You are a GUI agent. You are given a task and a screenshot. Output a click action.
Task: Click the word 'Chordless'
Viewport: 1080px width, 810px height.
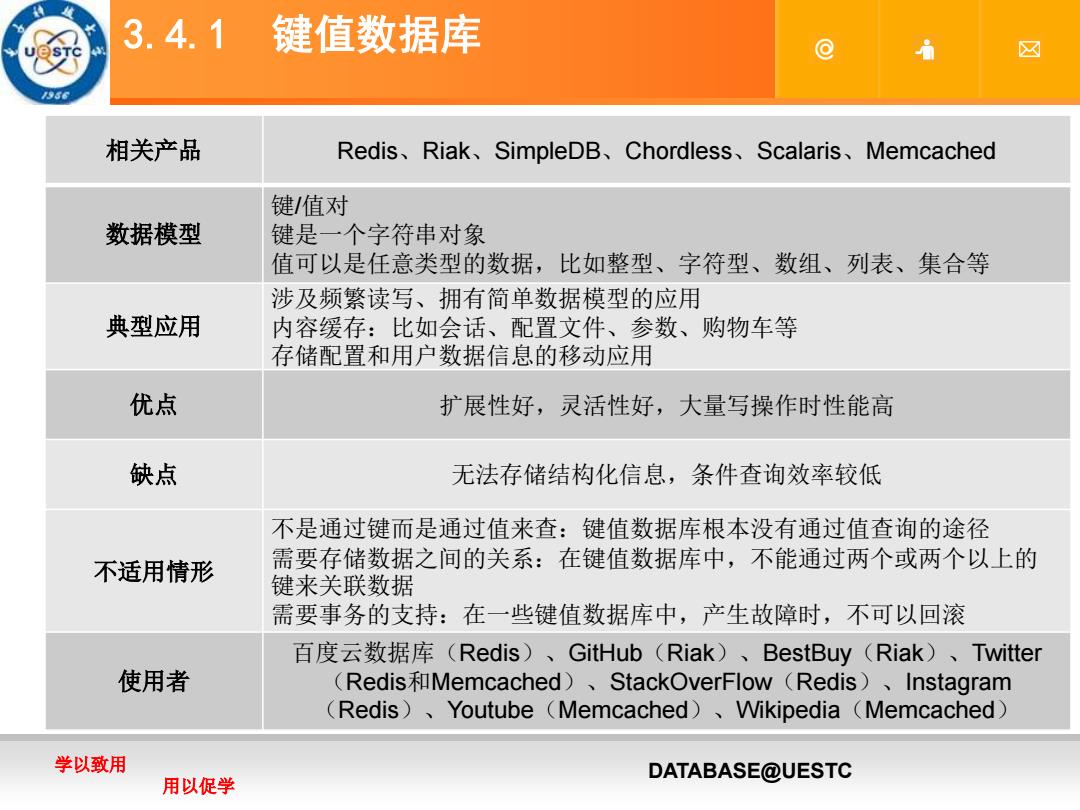(x=678, y=151)
